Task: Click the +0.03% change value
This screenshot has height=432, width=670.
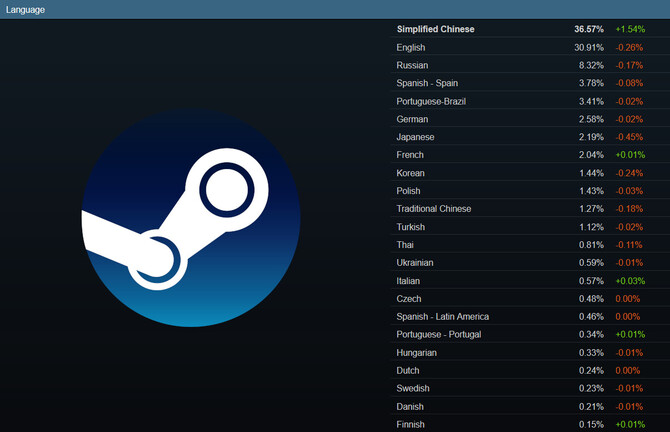Action: tap(630, 281)
